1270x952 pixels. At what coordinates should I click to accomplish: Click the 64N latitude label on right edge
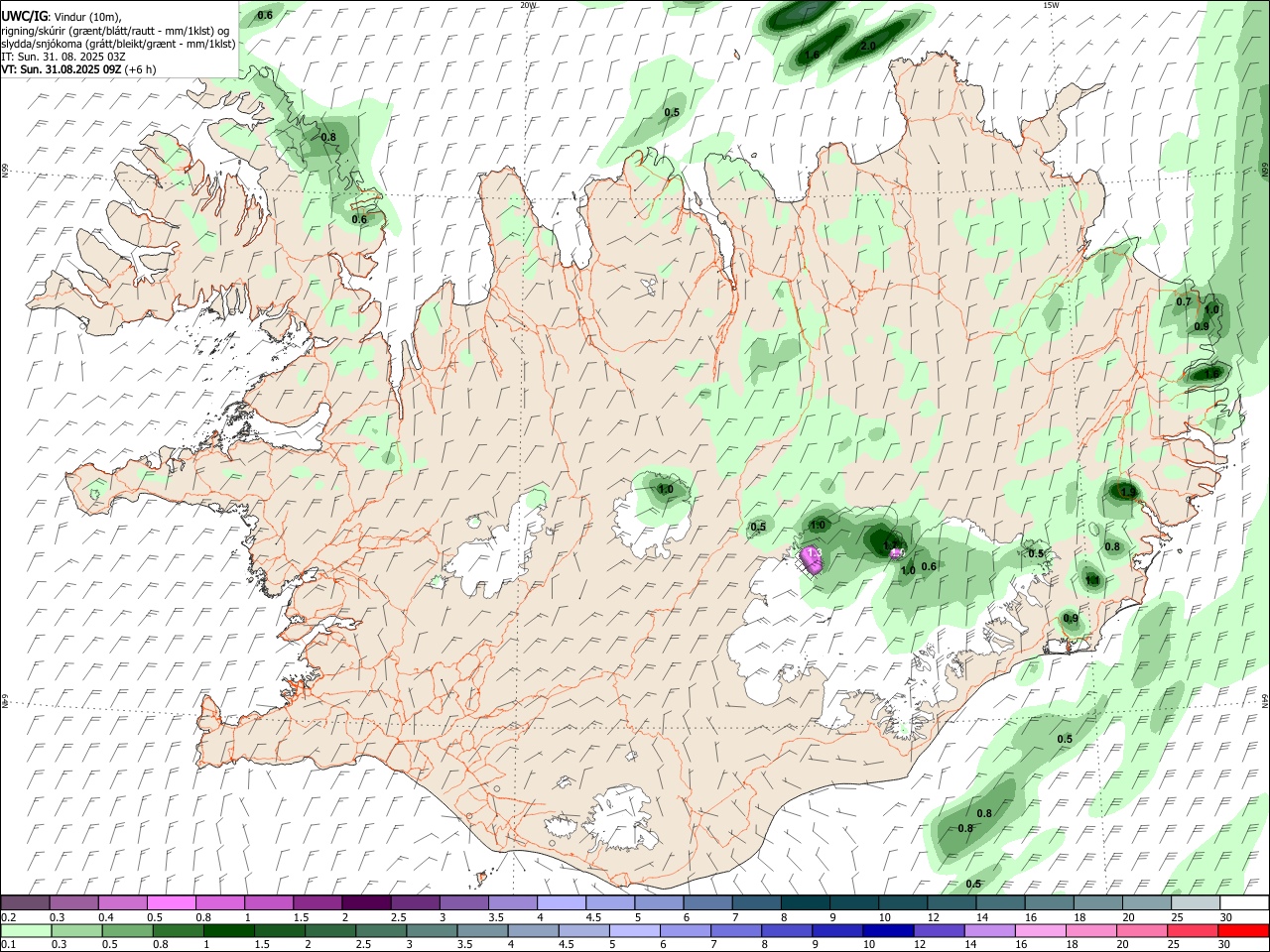tap(1265, 700)
